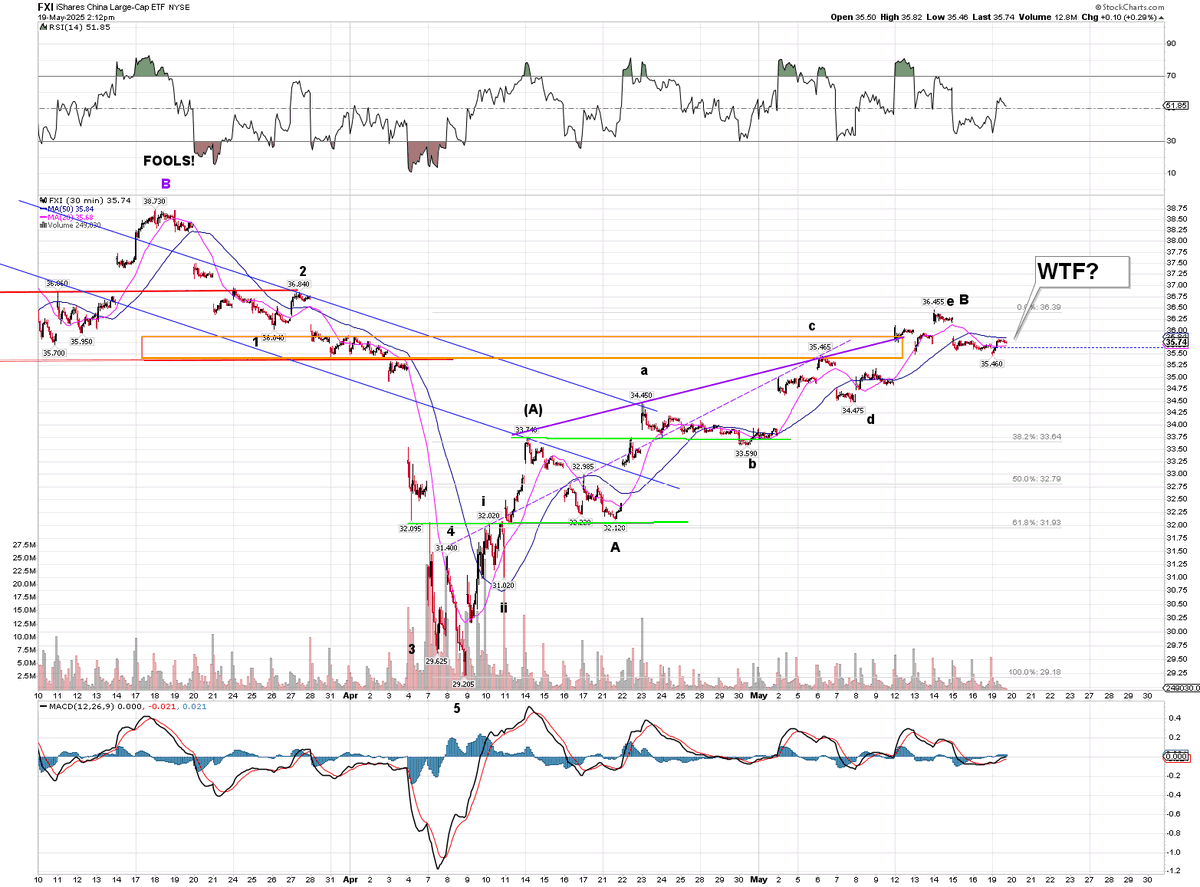Click the black "B" wave label beside "e"

click(x=964, y=298)
